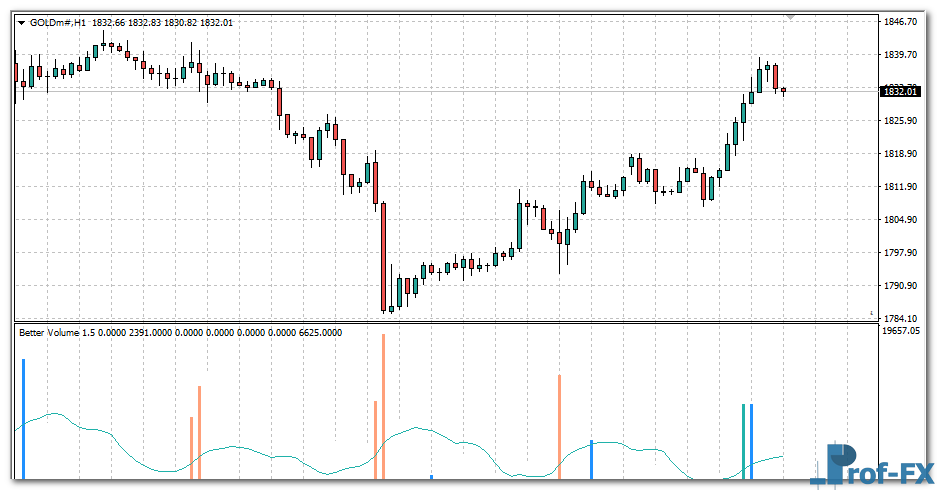Click the current price tag 1832.01

pos(899,92)
